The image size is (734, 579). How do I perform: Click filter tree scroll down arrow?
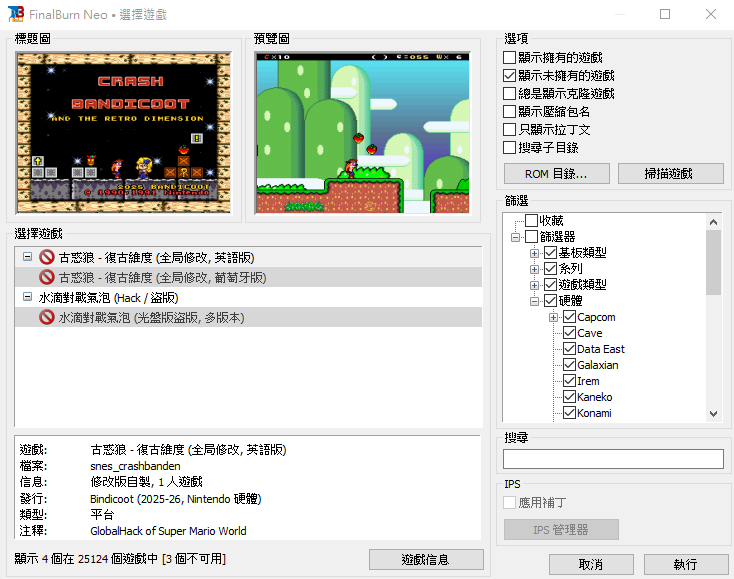point(713,414)
